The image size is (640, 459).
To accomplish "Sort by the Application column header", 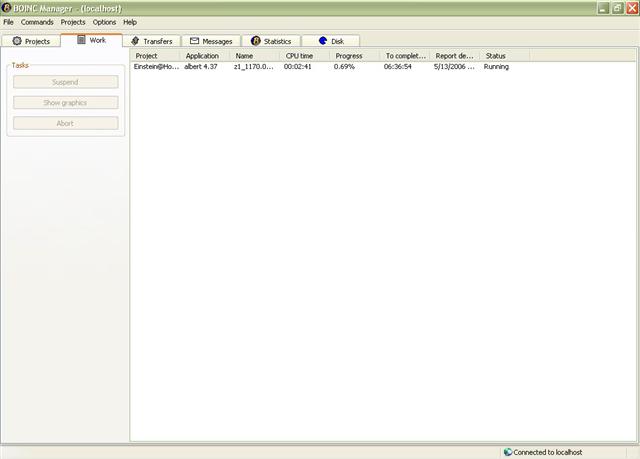I will tap(205, 56).
